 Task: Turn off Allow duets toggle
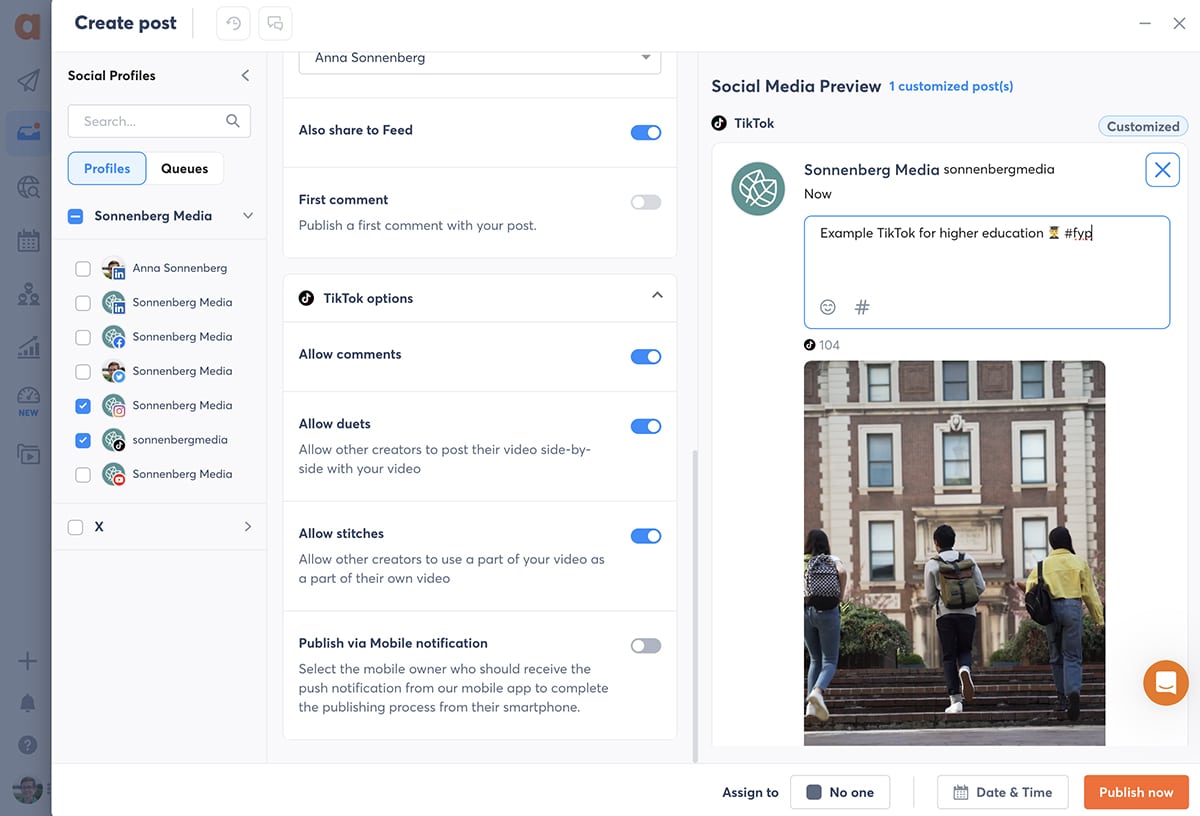(646, 426)
